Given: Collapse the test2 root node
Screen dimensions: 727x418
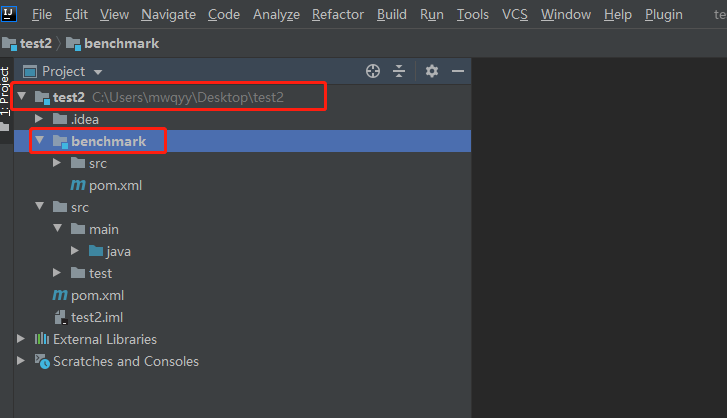Looking at the screenshot, I should click(x=21, y=96).
